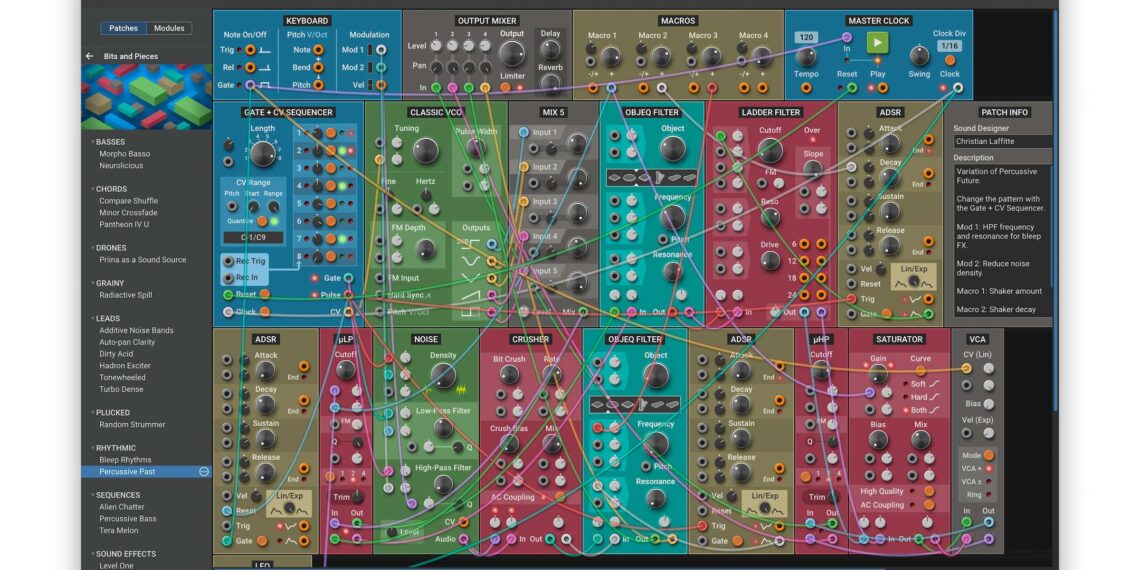Click the Master Clock Play jack
Screen dimensions: 1140x570
(x=883, y=88)
